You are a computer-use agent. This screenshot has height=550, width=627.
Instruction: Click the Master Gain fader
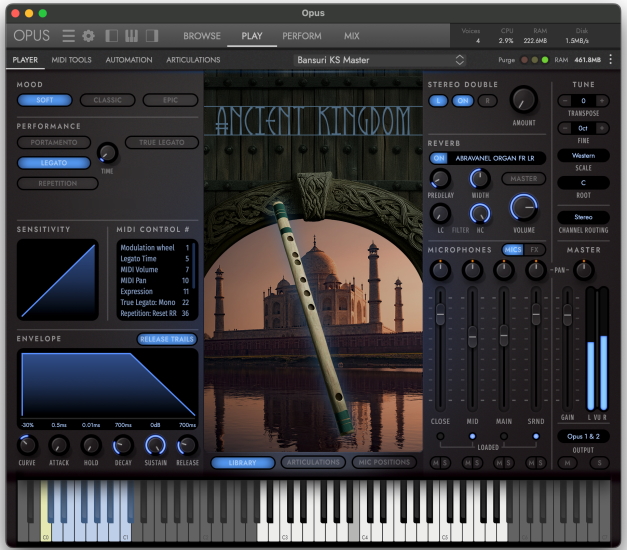click(x=567, y=314)
